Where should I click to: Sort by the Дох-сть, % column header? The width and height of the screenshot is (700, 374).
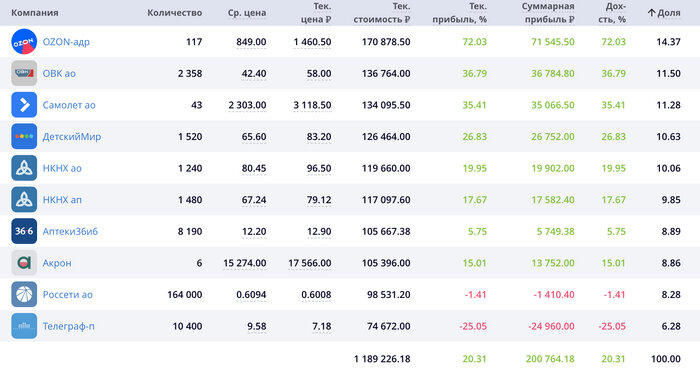(612, 13)
